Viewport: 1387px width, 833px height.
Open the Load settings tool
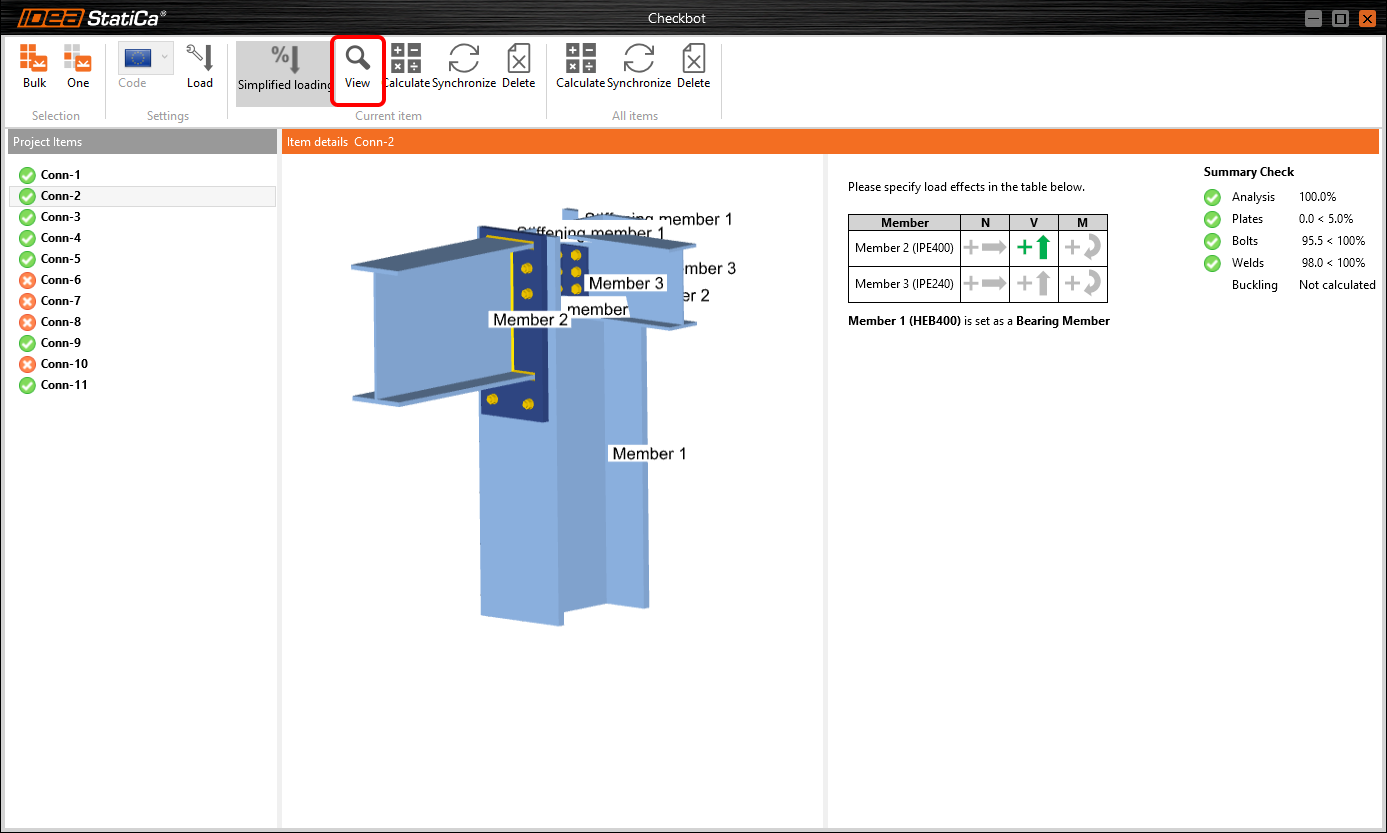[x=200, y=66]
